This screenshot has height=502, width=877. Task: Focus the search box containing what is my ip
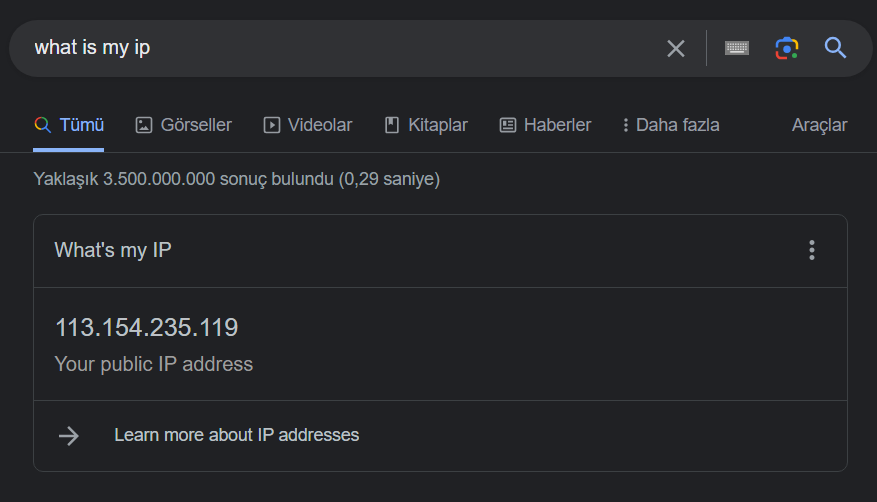(340, 48)
